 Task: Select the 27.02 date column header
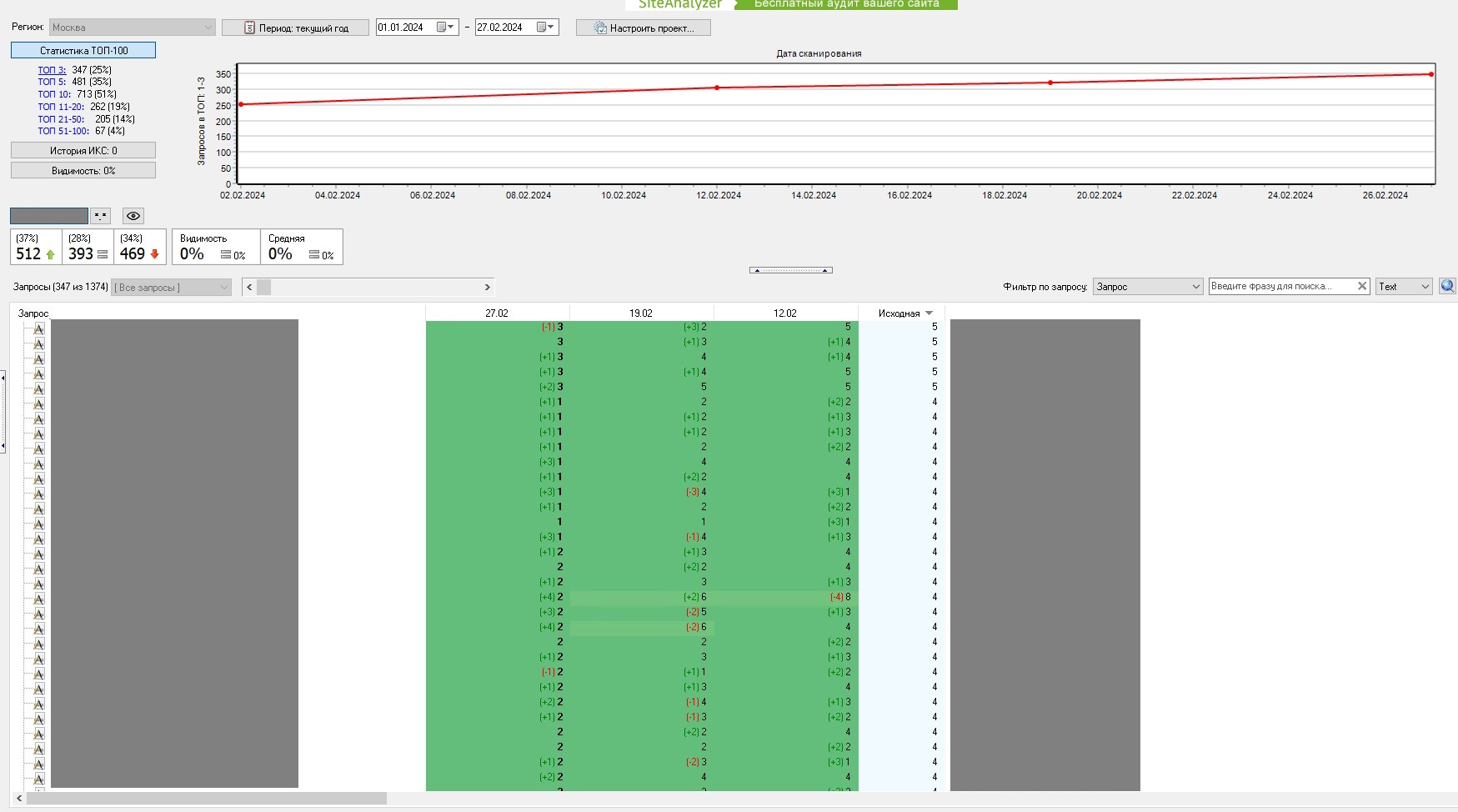coord(497,313)
